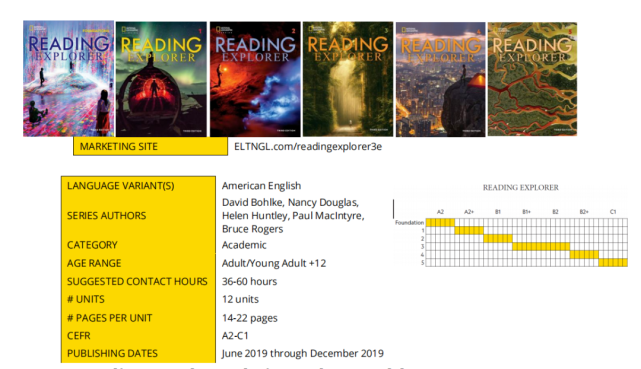
Task: Click the SERIES AUTHORS label
Action: click(106, 216)
